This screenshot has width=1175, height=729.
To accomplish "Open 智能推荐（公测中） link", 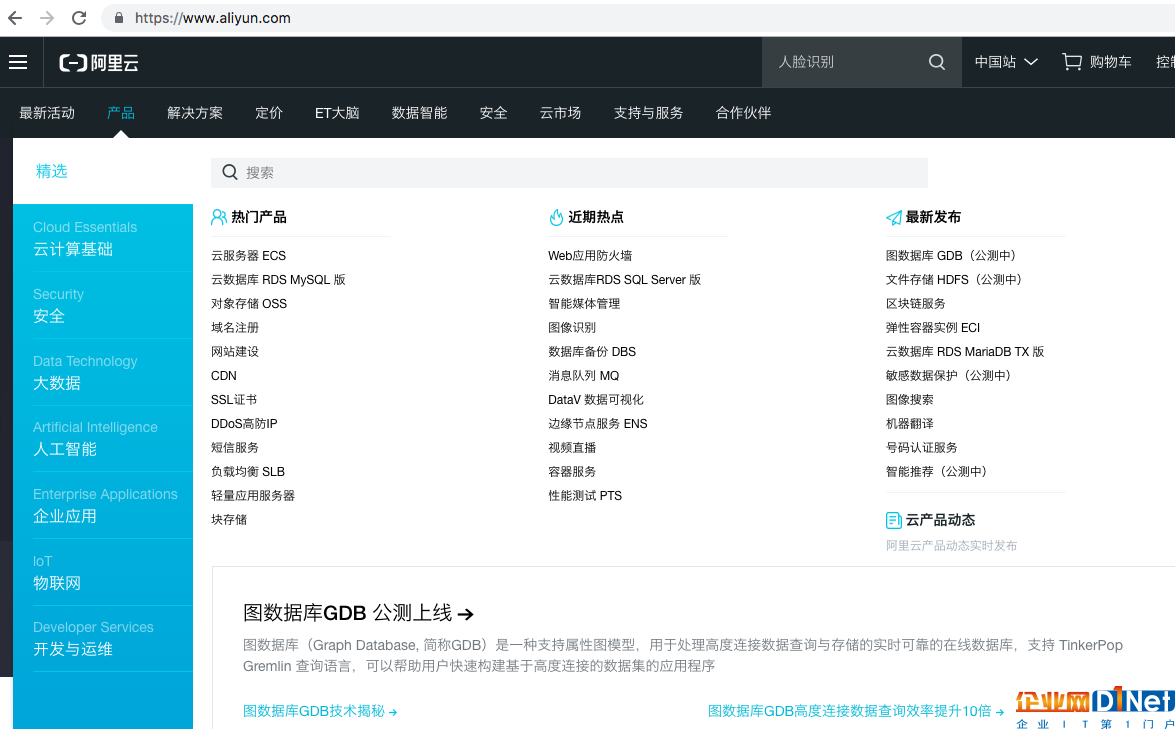I will [x=939, y=471].
